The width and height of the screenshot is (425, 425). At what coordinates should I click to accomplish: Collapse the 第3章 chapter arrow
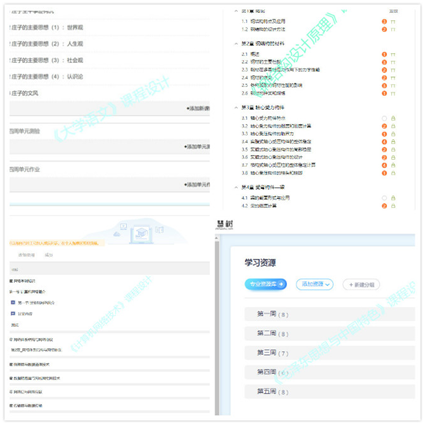click(236, 108)
